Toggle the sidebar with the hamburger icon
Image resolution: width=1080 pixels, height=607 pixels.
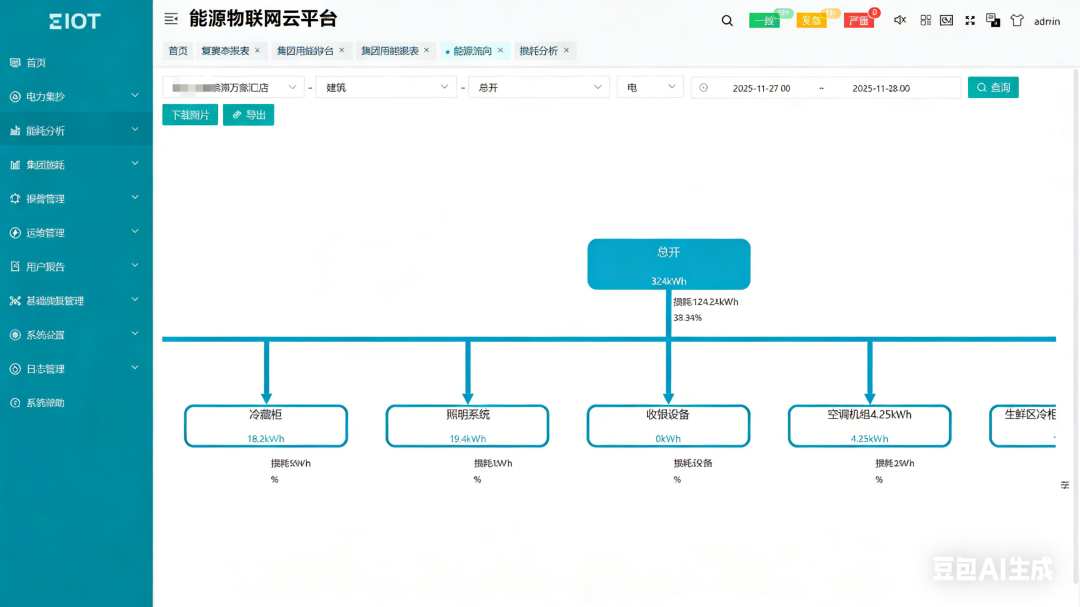169,19
